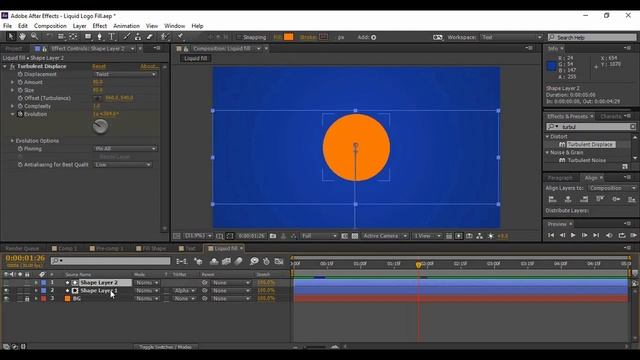Switch to the Comp 1 timeline tab
The width and height of the screenshot is (640, 360).
[67, 248]
